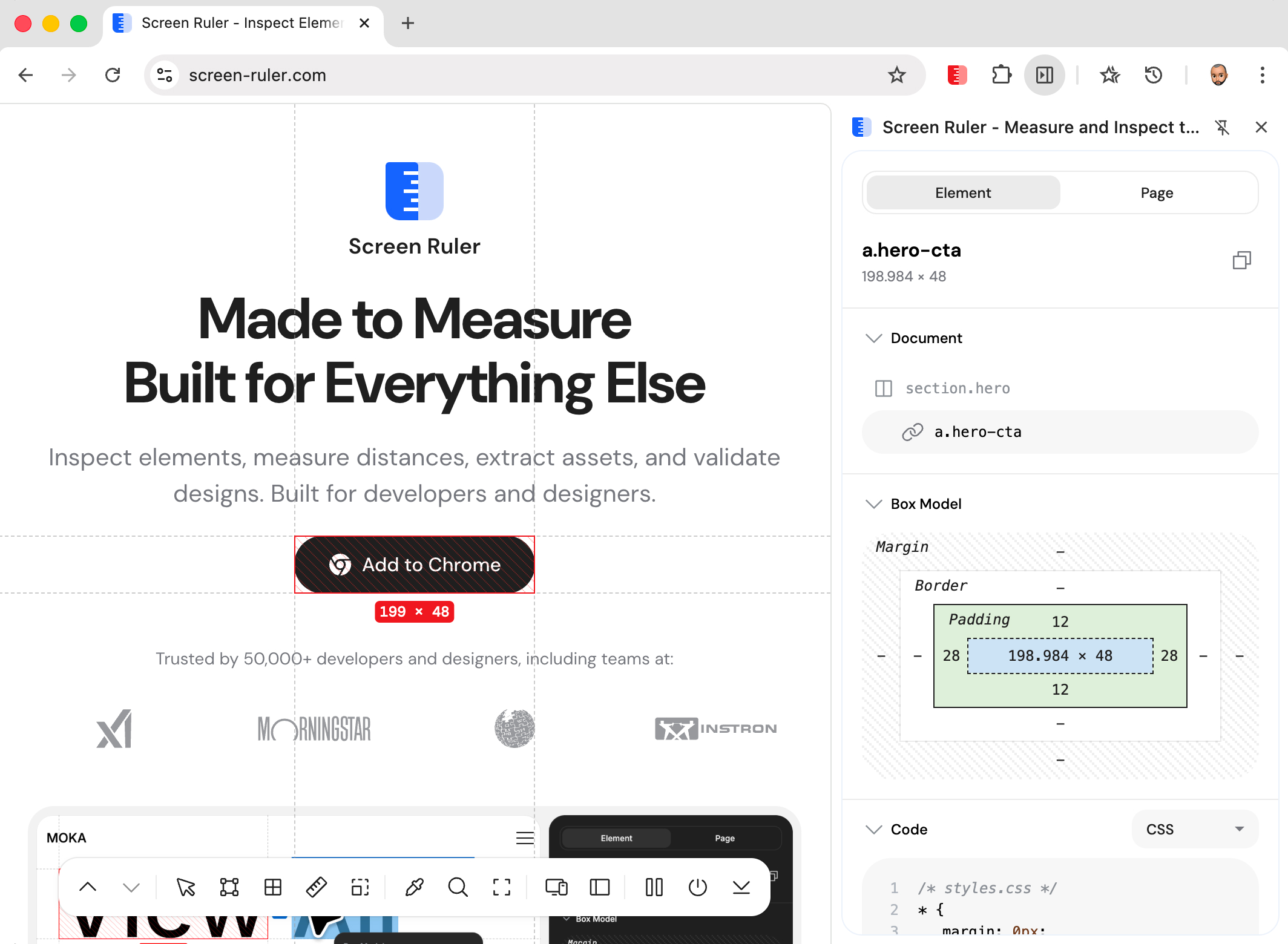Image resolution: width=1288 pixels, height=944 pixels.
Task: Switch to the Element tab
Action: click(963, 193)
